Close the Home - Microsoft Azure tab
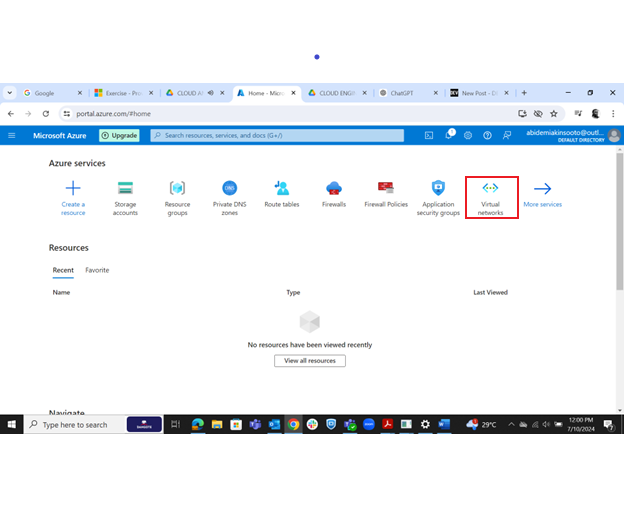624x516 pixels. pyautogui.click(x=293, y=93)
